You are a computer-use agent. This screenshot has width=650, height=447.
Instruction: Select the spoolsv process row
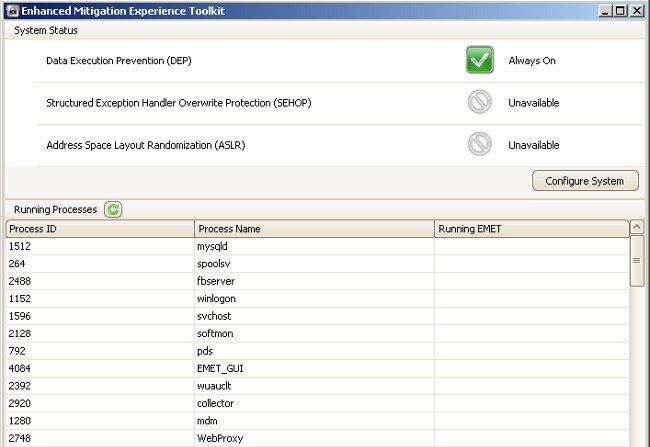[x=318, y=264]
